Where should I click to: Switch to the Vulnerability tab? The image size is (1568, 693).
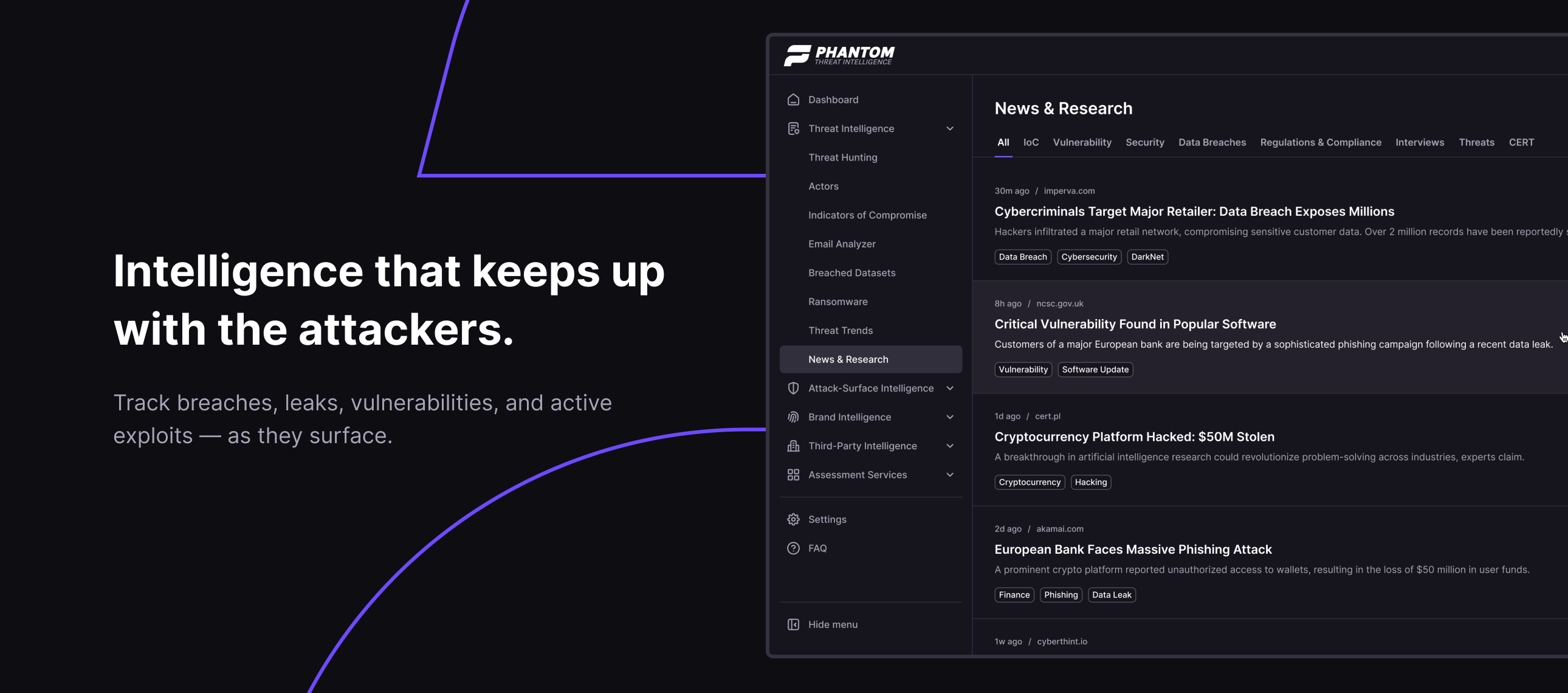[1082, 142]
